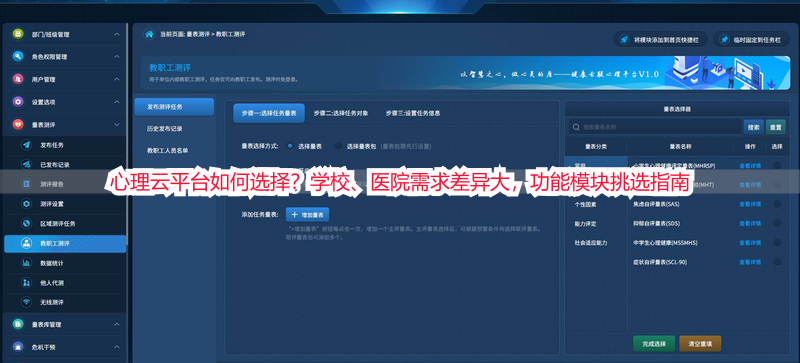Open 数据统计 via its chart icon
Screen dimensions: 800x363
tap(27, 263)
